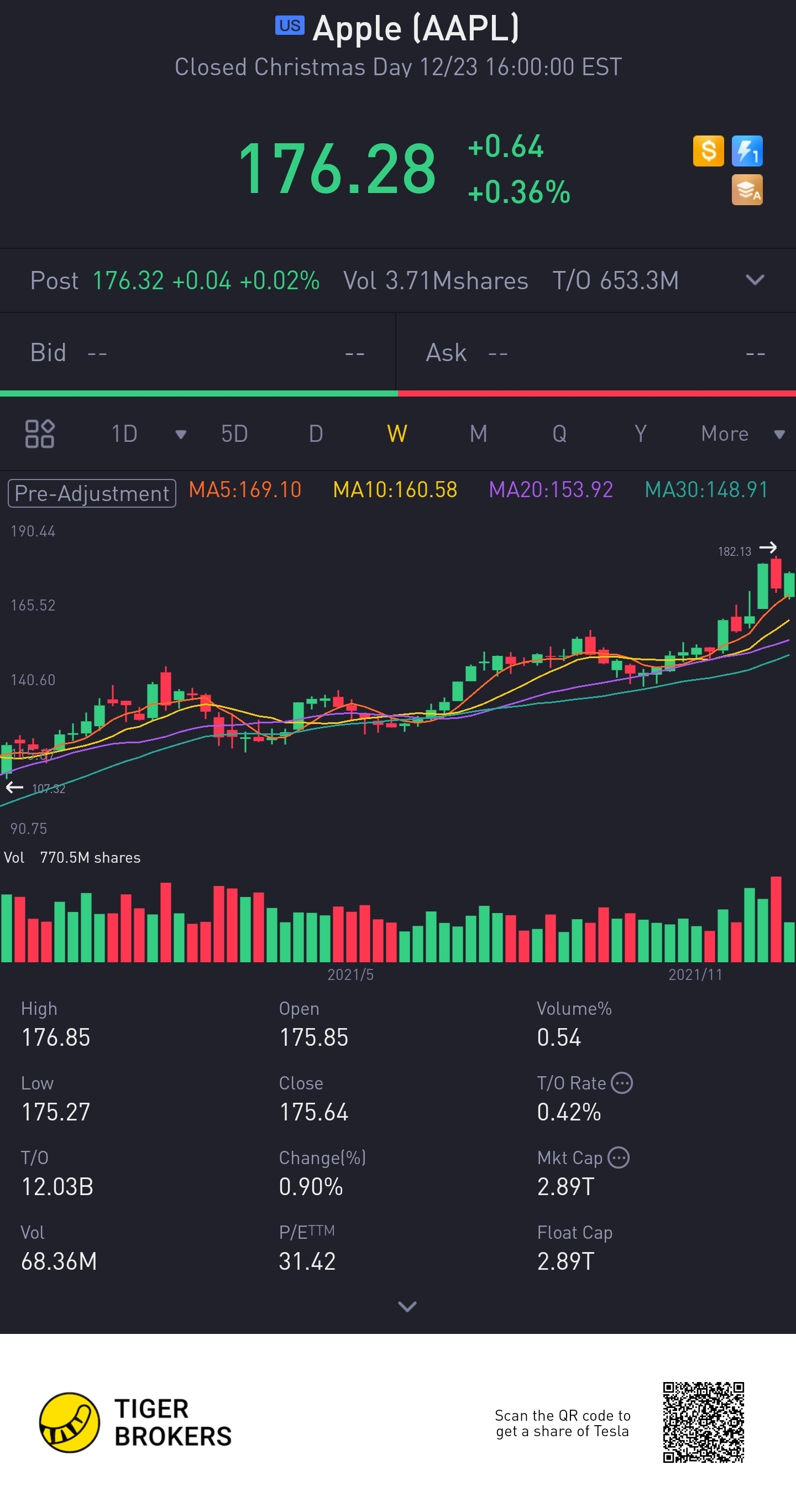The image size is (796, 1512).
Task: Tap the T/O 653.3M post-market text
Action: pyautogui.click(x=615, y=280)
